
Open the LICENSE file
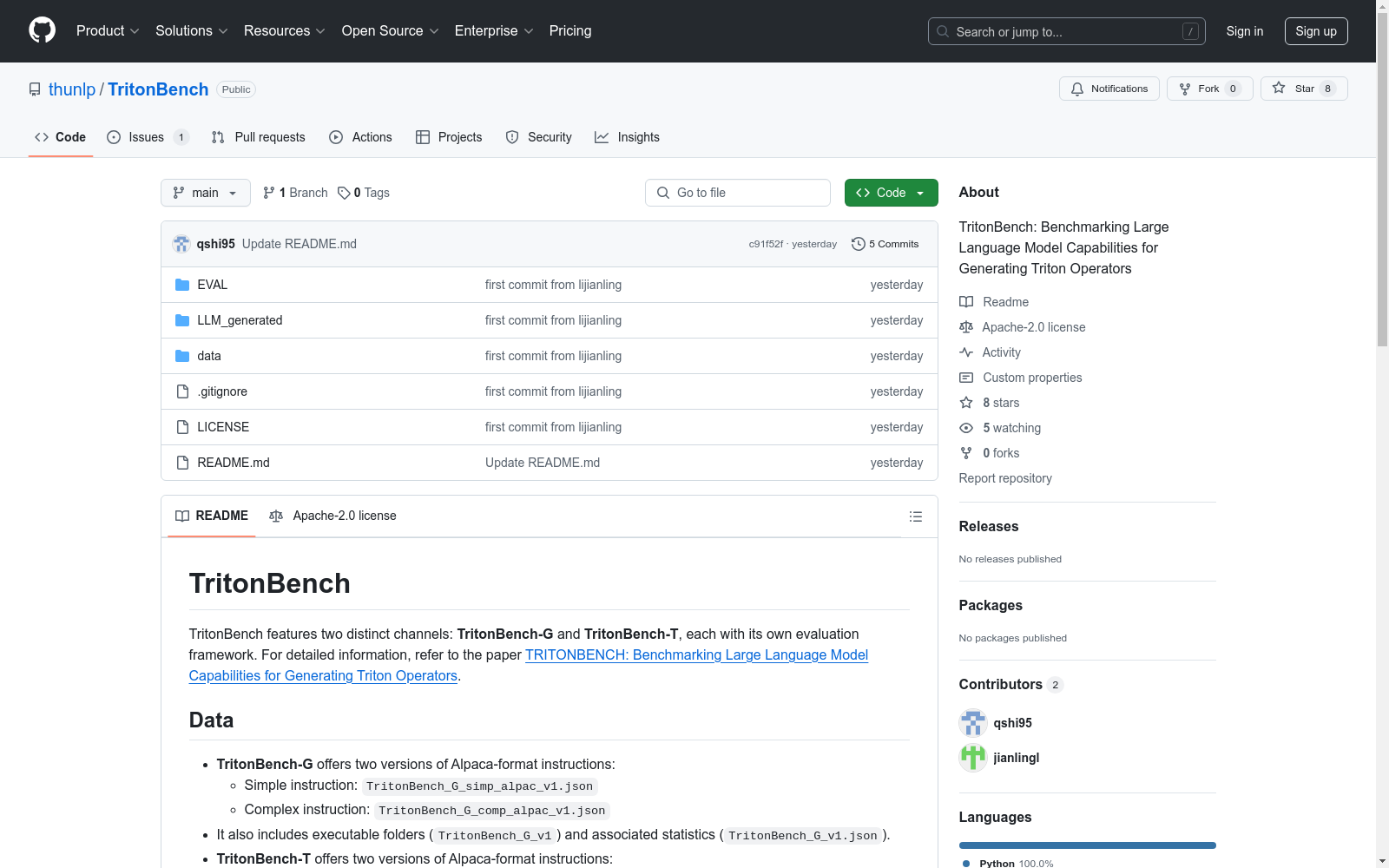coord(223,427)
